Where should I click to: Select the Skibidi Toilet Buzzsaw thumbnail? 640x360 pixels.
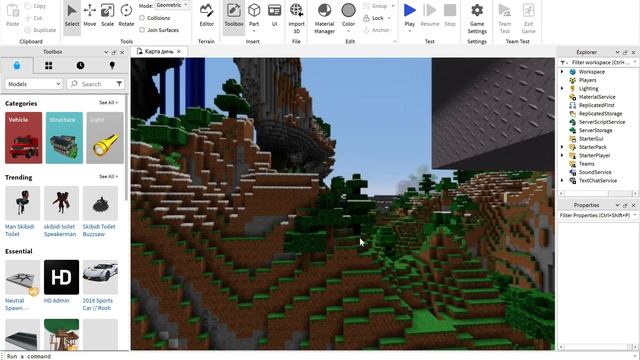[100, 203]
